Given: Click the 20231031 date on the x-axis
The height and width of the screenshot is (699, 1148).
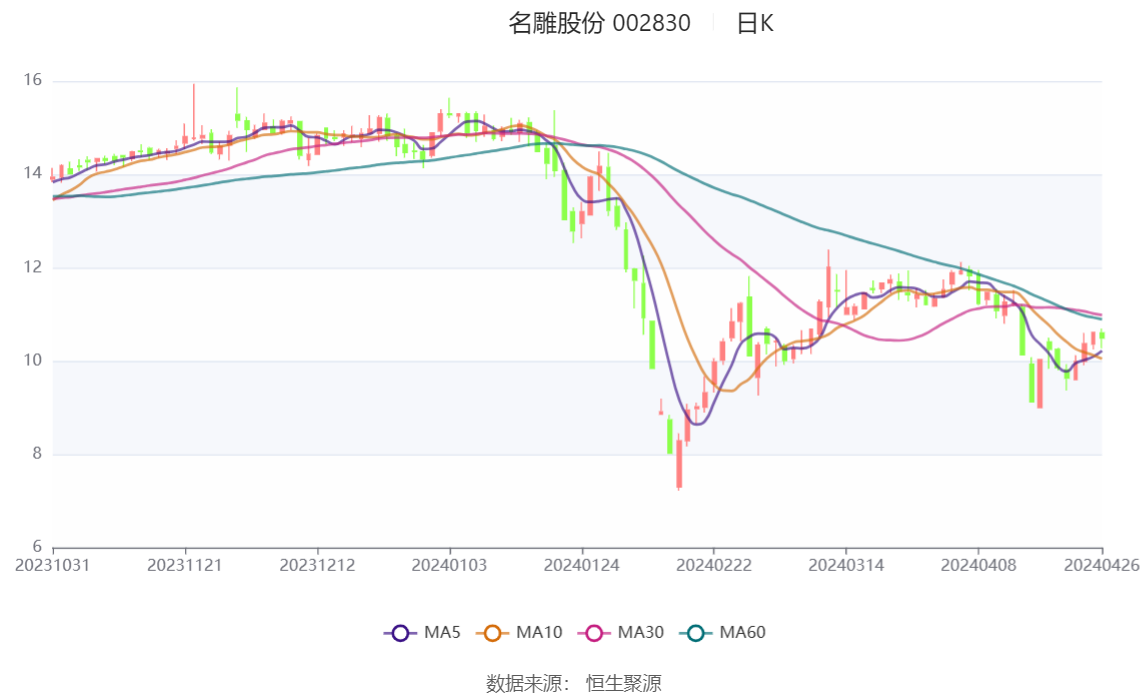Looking at the screenshot, I should [53, 565].
